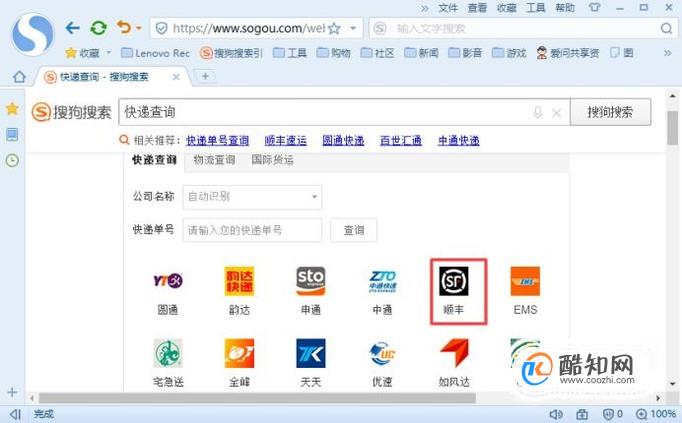
Task: Open the 社区 bookmark folder
Action: (x=378, y=53)
